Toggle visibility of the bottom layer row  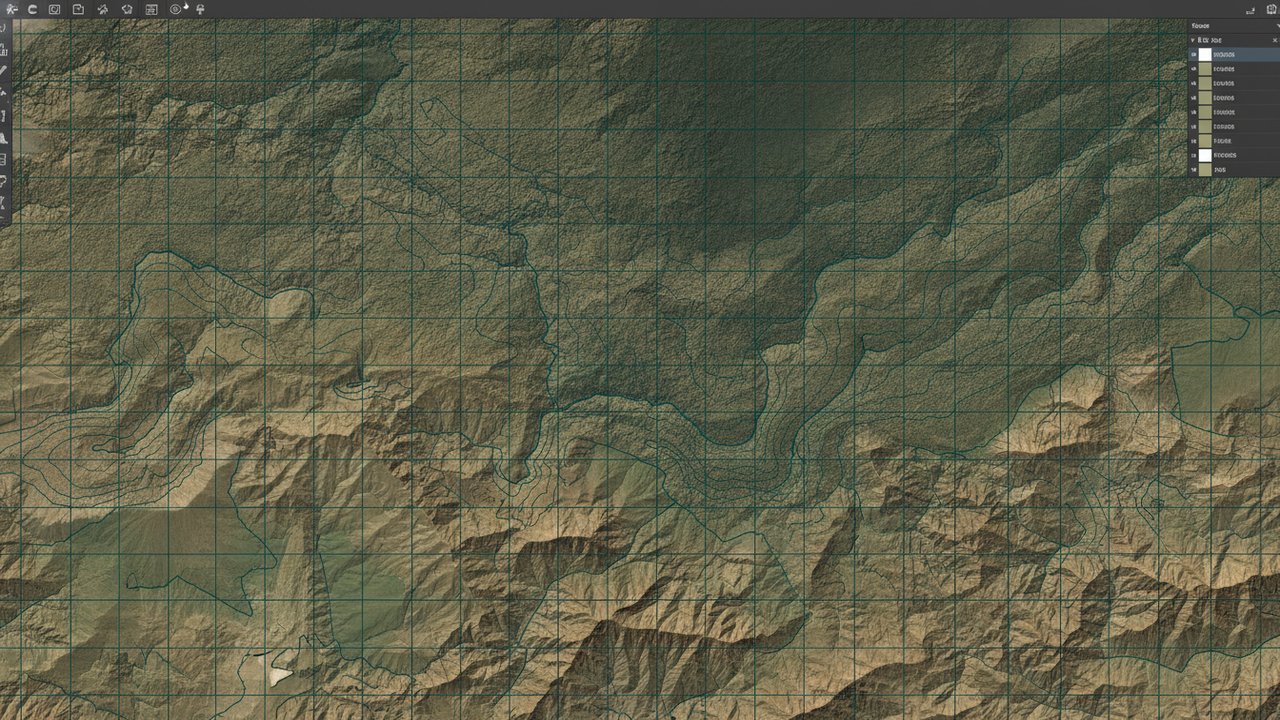pyautogui.click(x=1193, y=170)
